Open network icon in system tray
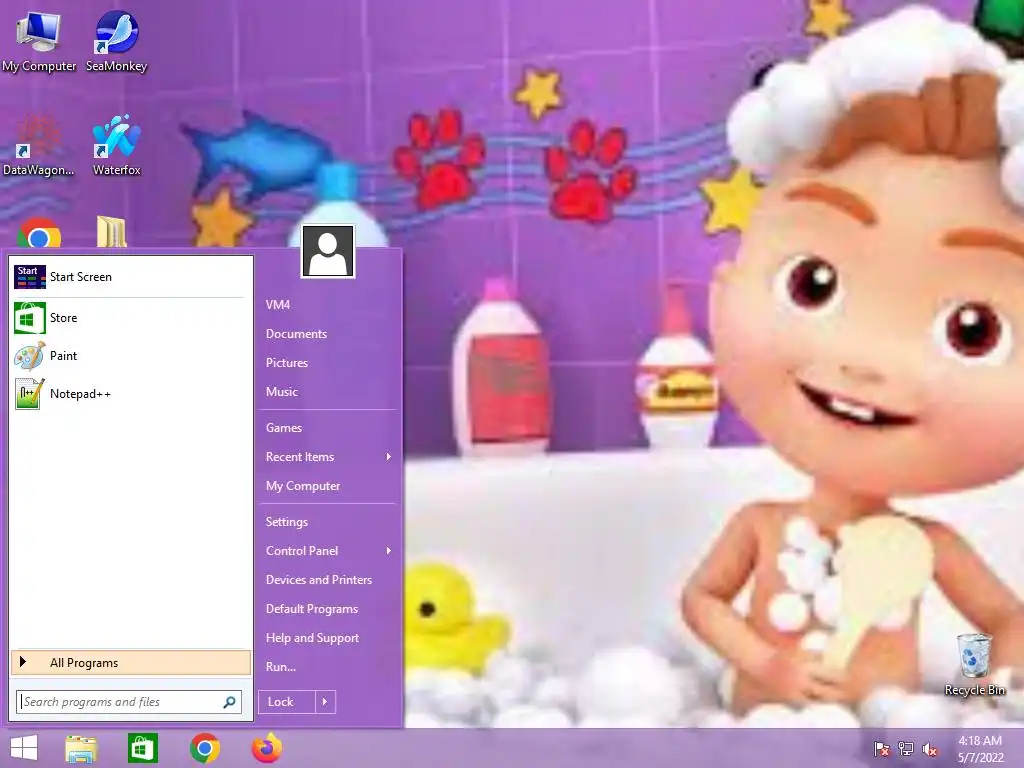Viewport: 1024px width, 768px height. coord(906,749)
